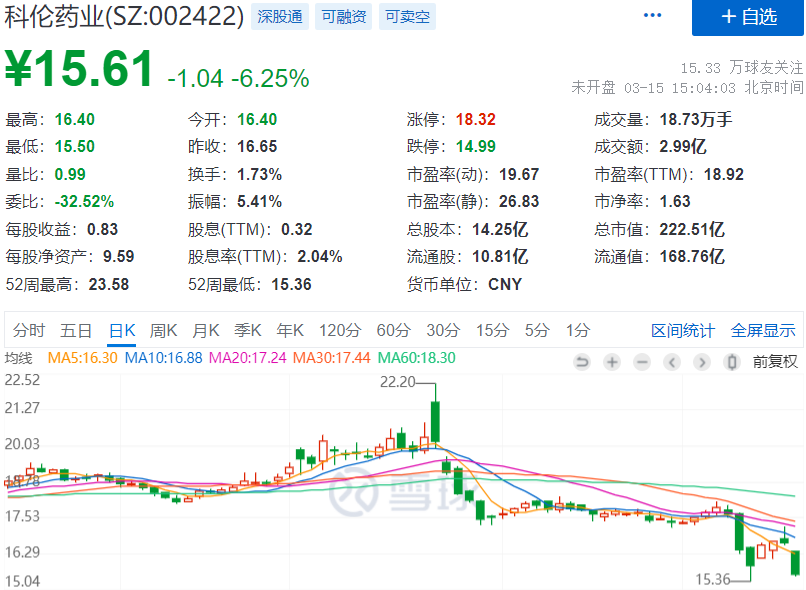This screenshot has height=590, width=806.
Task: Switch to the 5分 chart tab
Action: point(537,330)
